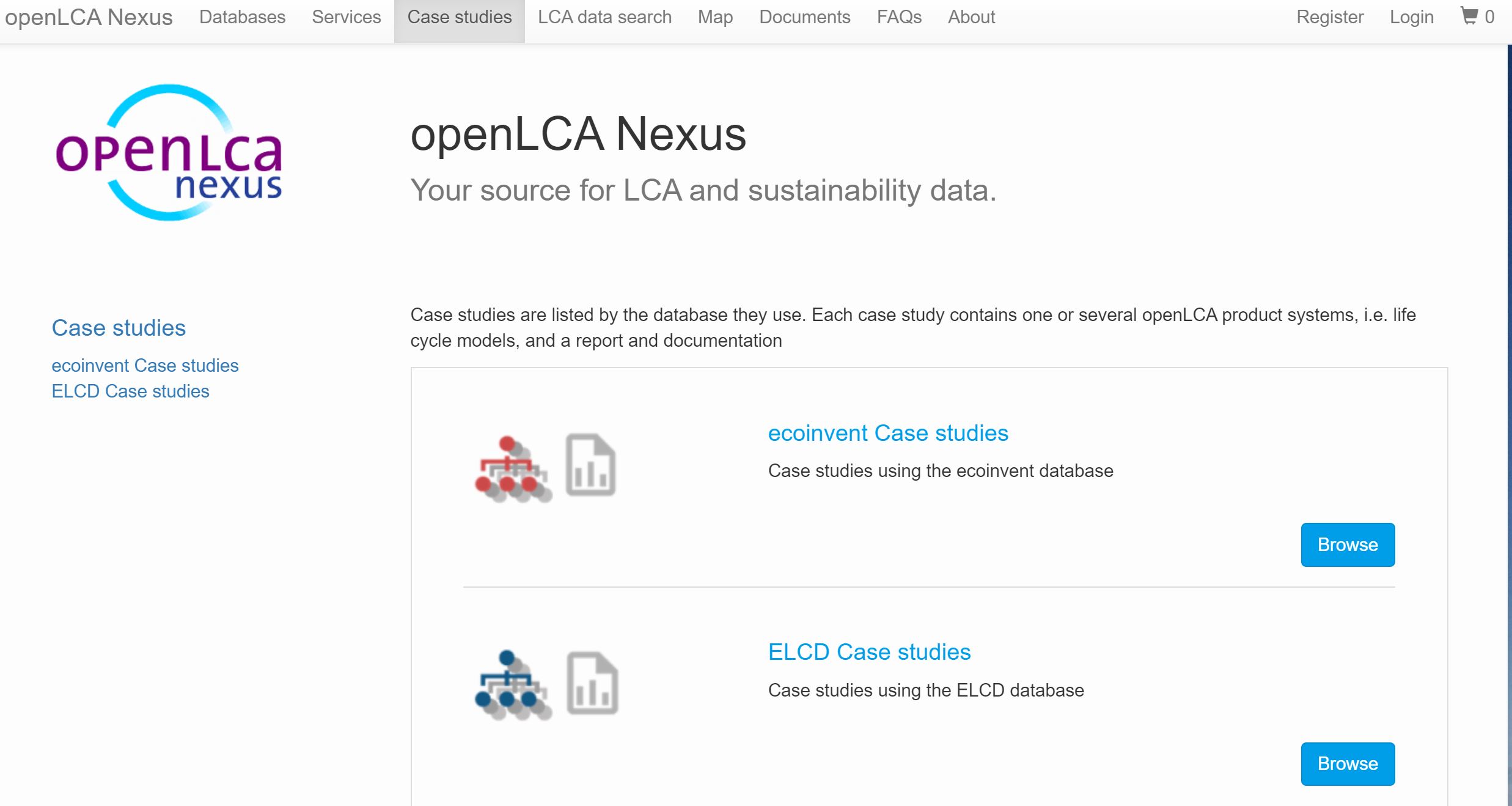Browse the ELCD case studies
Image resolution: width=1512 pixels, height=806 pixels.
click(1348, 764)
